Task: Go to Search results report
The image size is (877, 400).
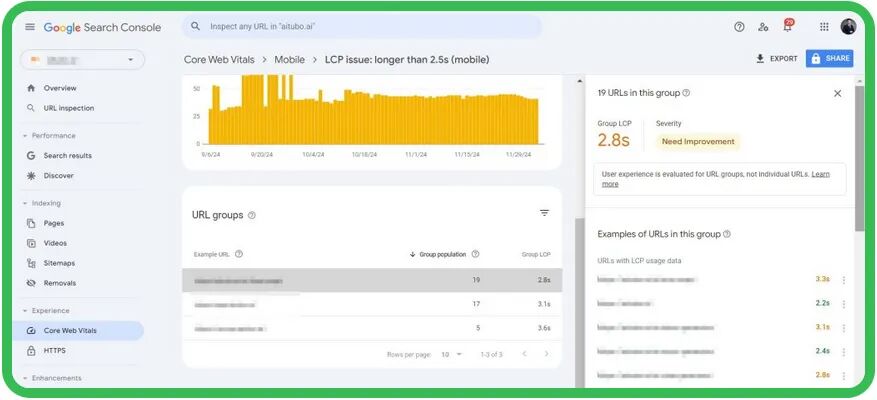Action: 67,156
